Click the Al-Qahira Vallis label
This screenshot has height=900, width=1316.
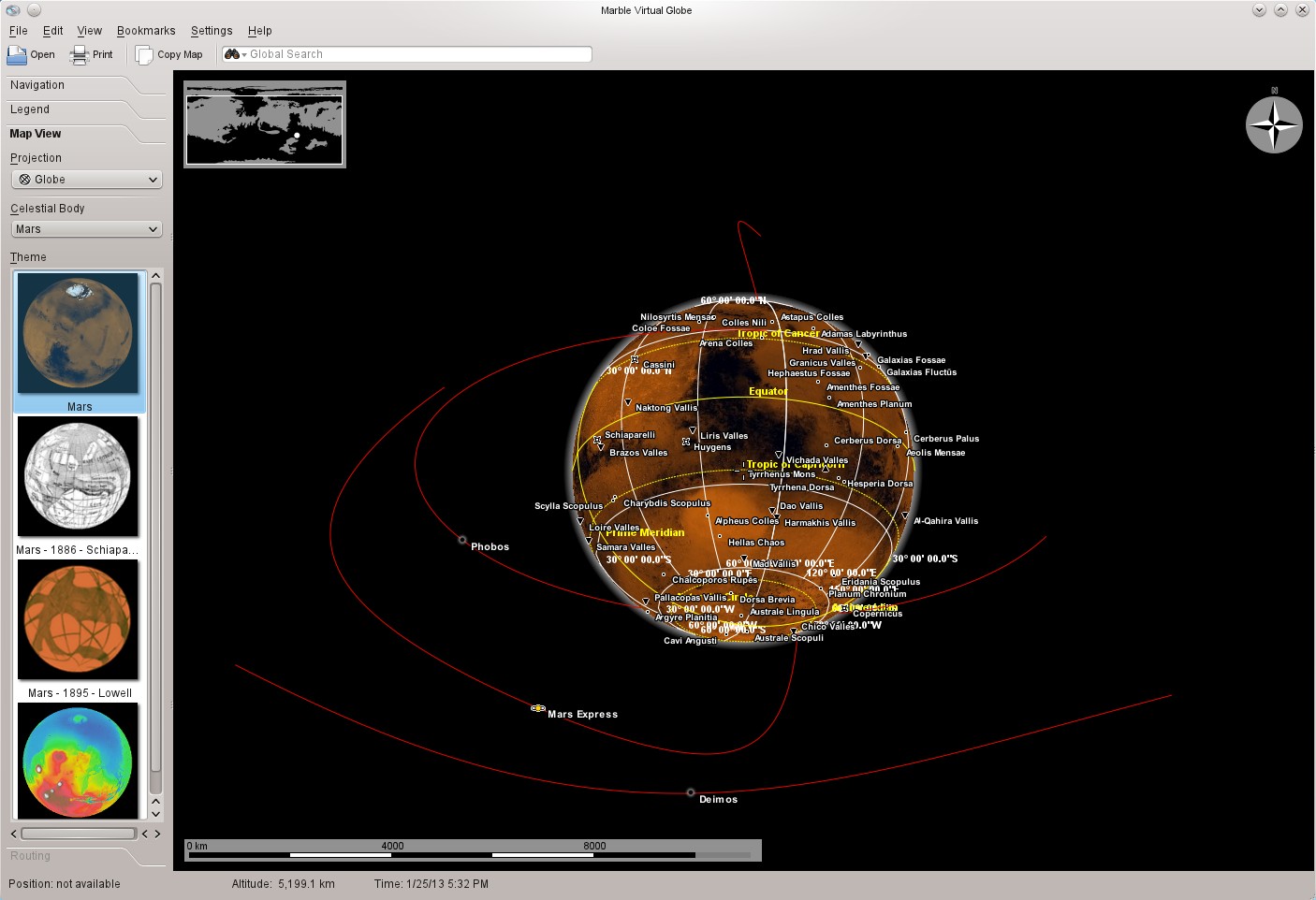click(946, 521)
